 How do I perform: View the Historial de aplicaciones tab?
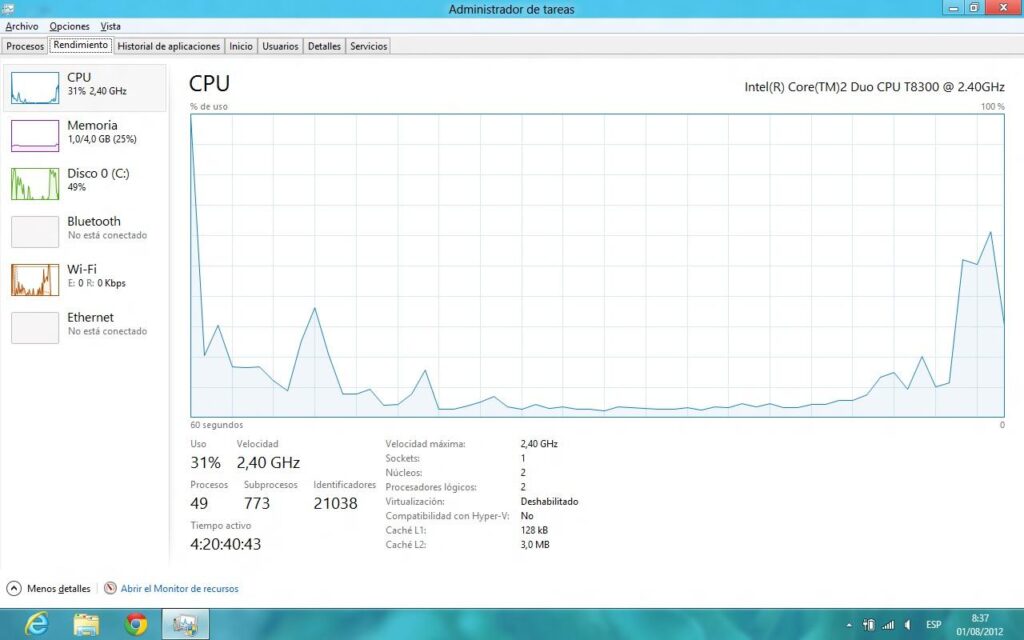coord(166,45)
